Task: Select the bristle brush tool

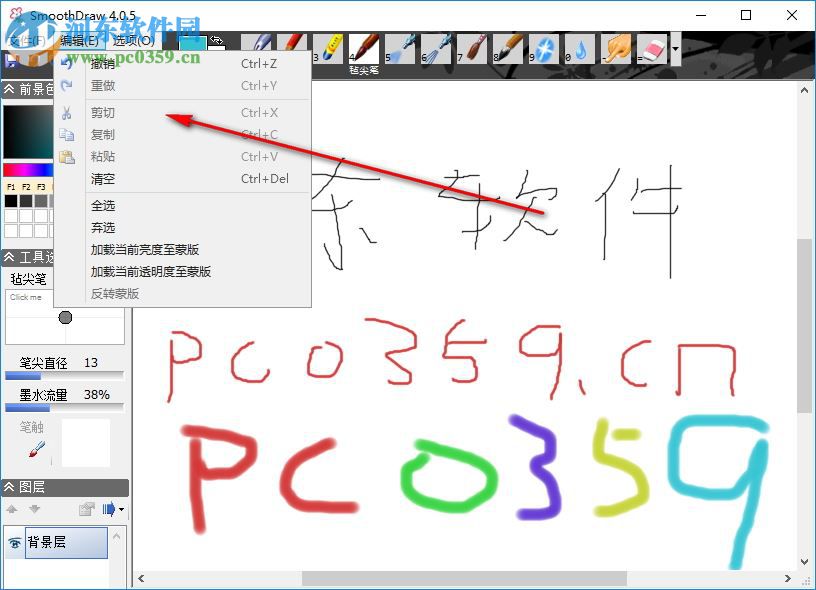Action: (472, 47)
